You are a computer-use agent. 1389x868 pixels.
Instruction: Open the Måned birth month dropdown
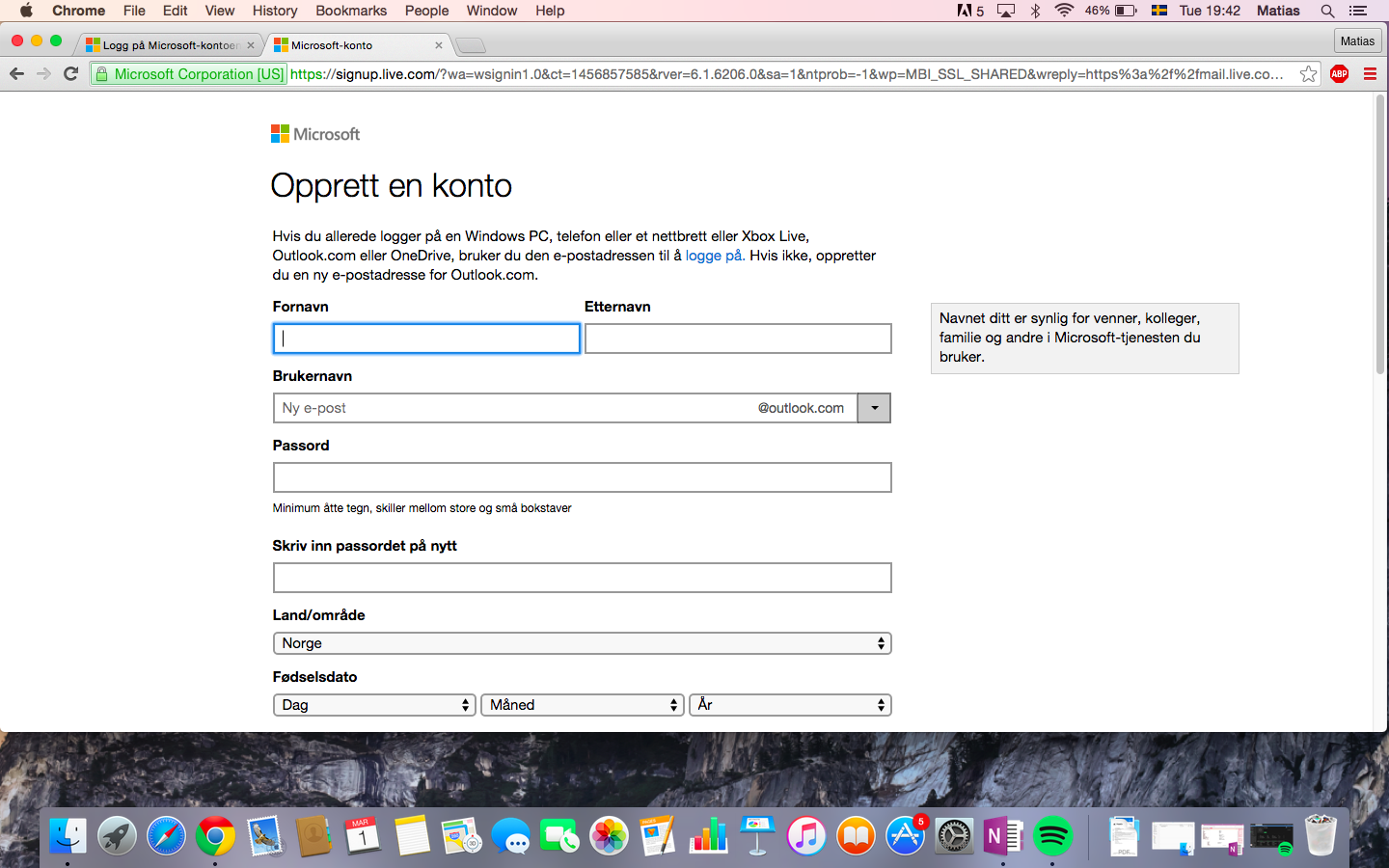click(583, 705)
